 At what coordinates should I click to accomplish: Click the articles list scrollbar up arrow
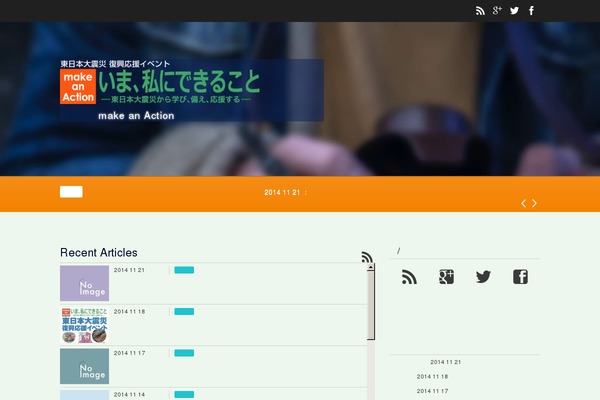click(x=370, y=267)
